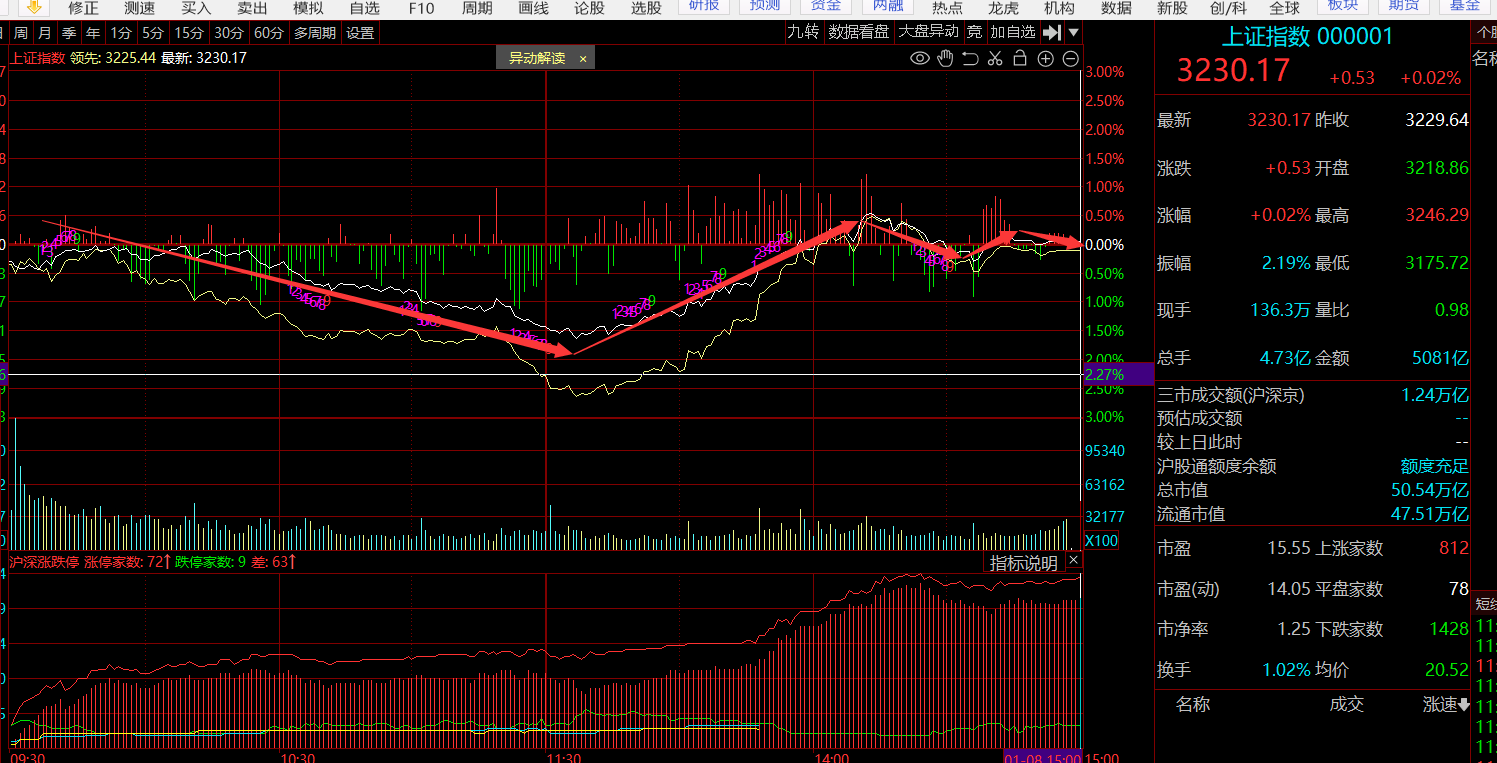Switch to the 15分 period tab
The width and height of the screenshot is (1497, 763).
coord(190,33)
